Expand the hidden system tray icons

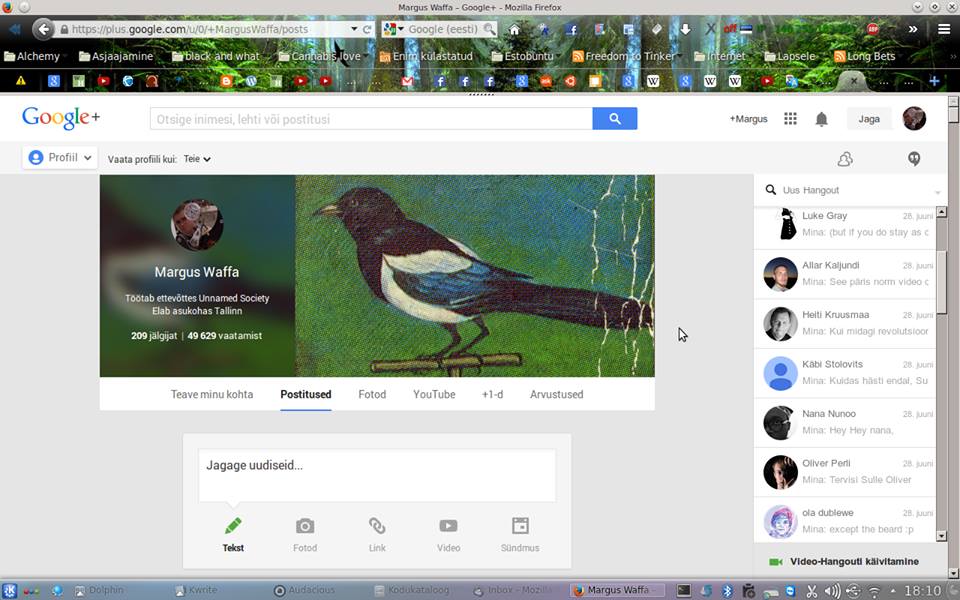(x=893, y=591)
